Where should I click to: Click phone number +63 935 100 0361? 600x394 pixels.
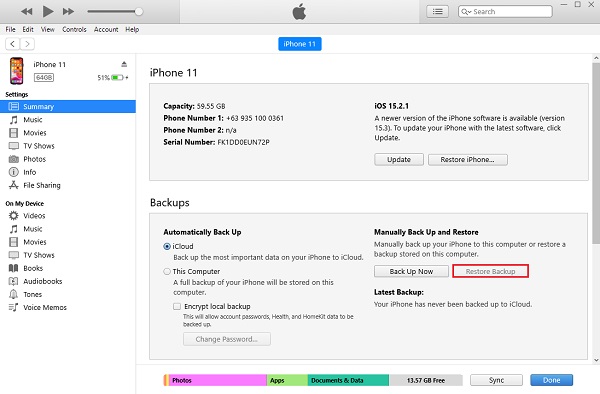[x=255, y=118]
